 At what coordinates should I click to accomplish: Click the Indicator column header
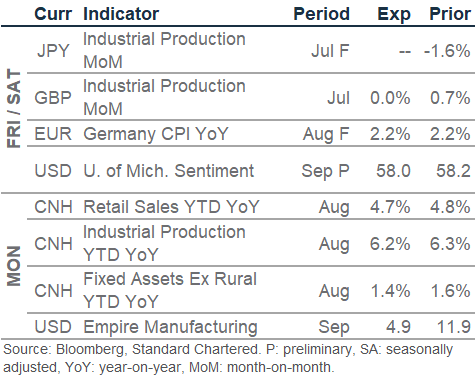121,14
